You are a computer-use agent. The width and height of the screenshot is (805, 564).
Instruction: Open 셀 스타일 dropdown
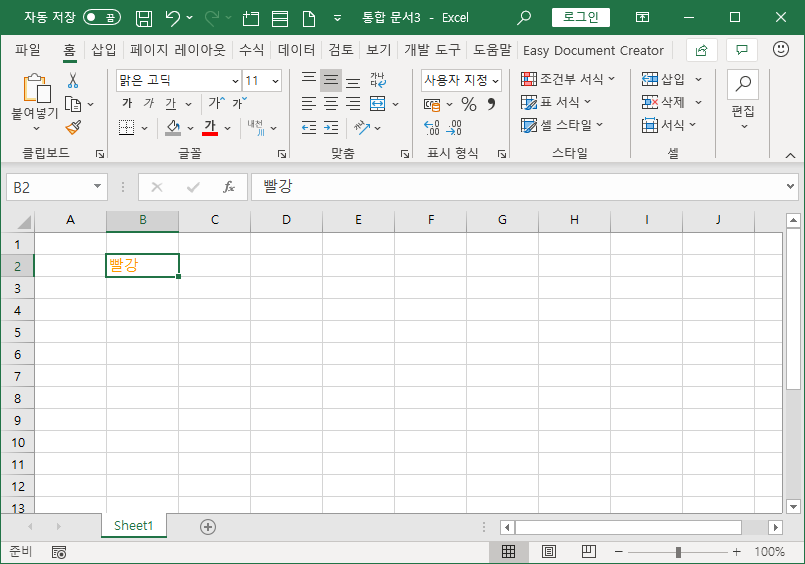tap(562, 125)
